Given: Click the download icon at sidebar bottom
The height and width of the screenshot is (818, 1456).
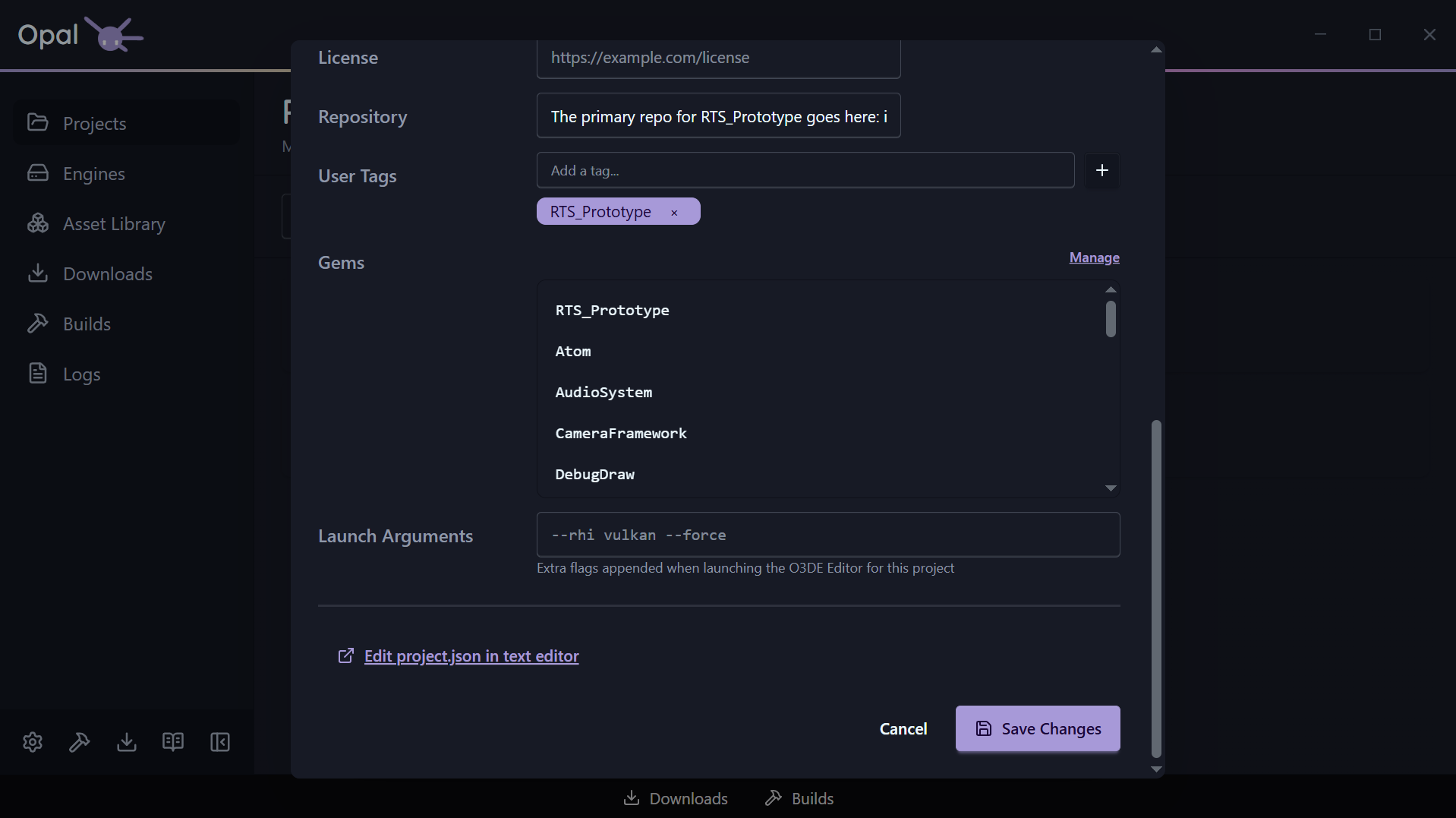Looking at the screenshot, I should pos(127,742).
